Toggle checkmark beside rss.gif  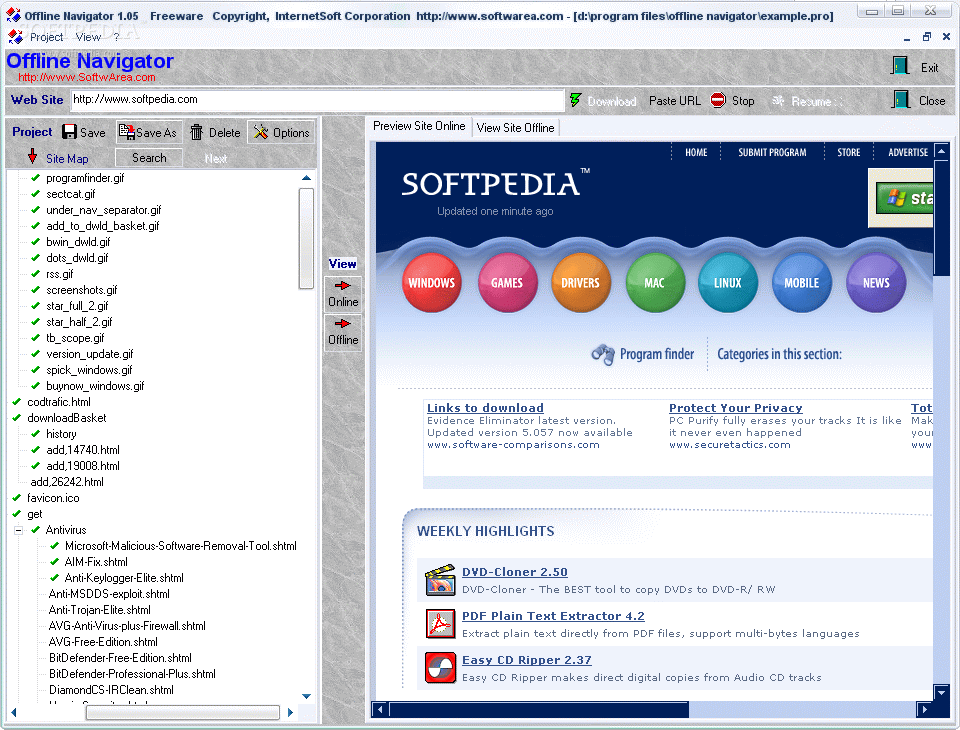pos(36,273)
